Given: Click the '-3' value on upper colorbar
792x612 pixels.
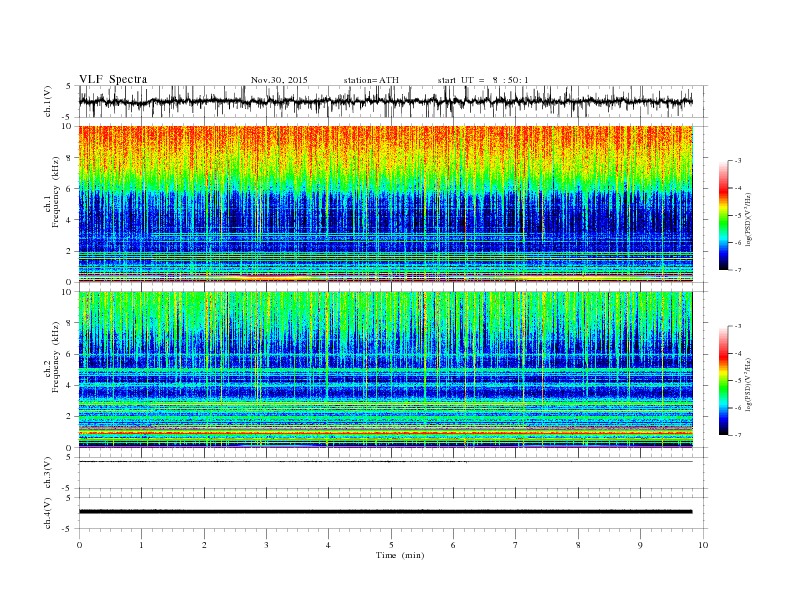Looking at the screenshot, I should tap(738, 161).
